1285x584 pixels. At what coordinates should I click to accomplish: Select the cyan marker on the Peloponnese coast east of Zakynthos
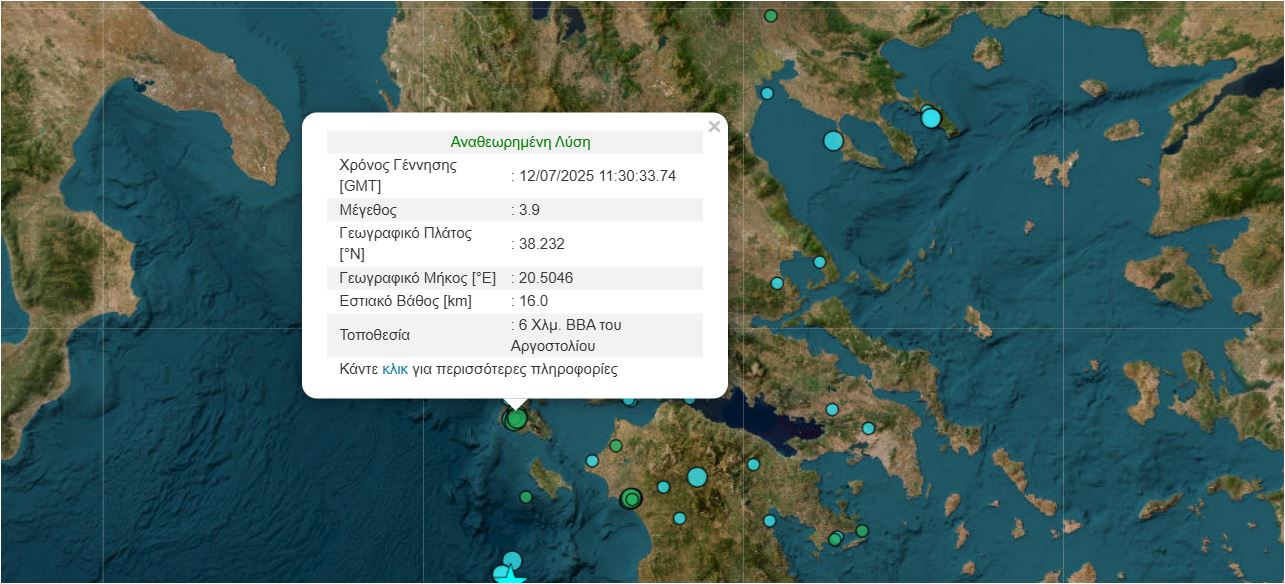[592, 461]
